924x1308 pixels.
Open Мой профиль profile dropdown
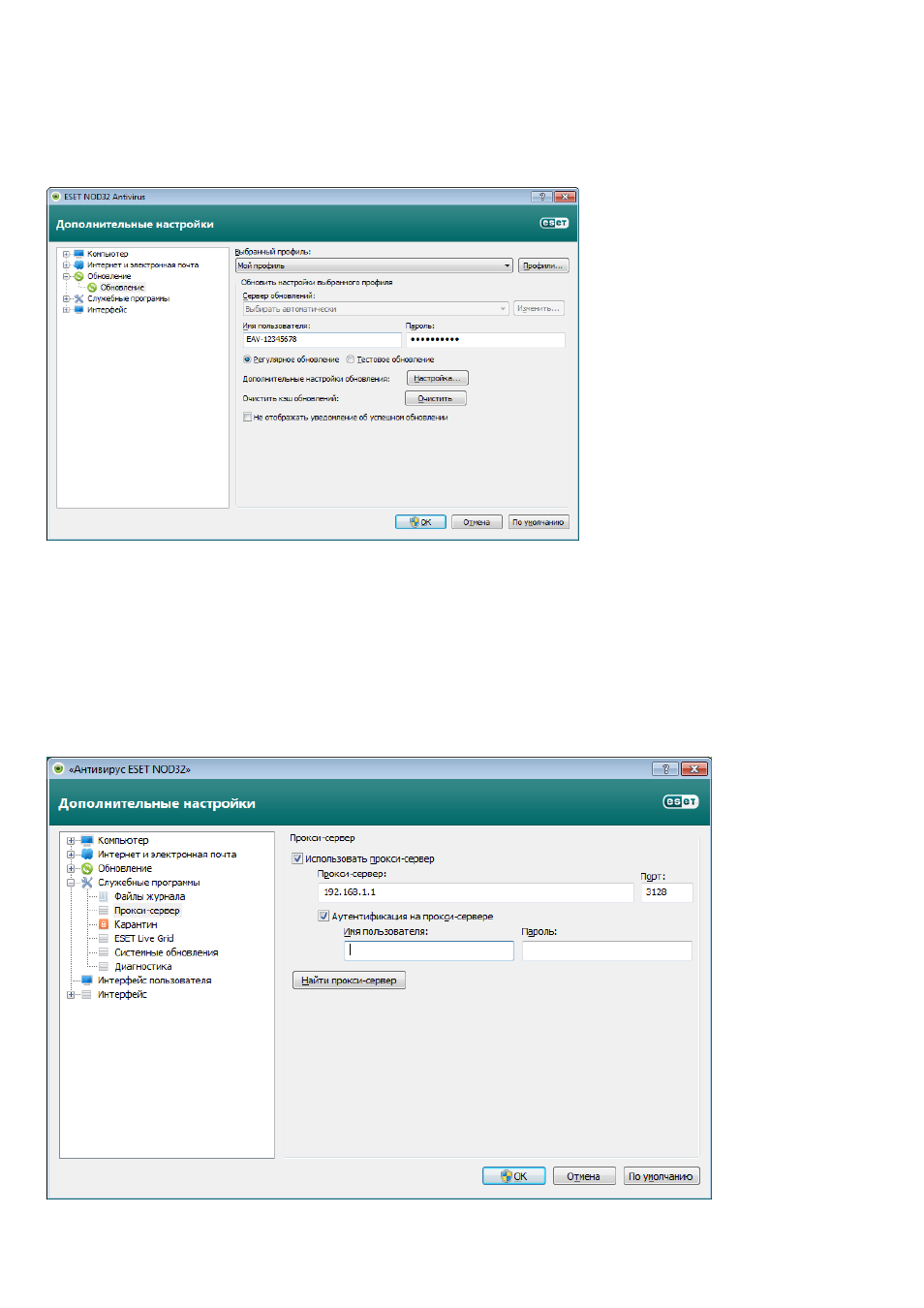[374, 265]
